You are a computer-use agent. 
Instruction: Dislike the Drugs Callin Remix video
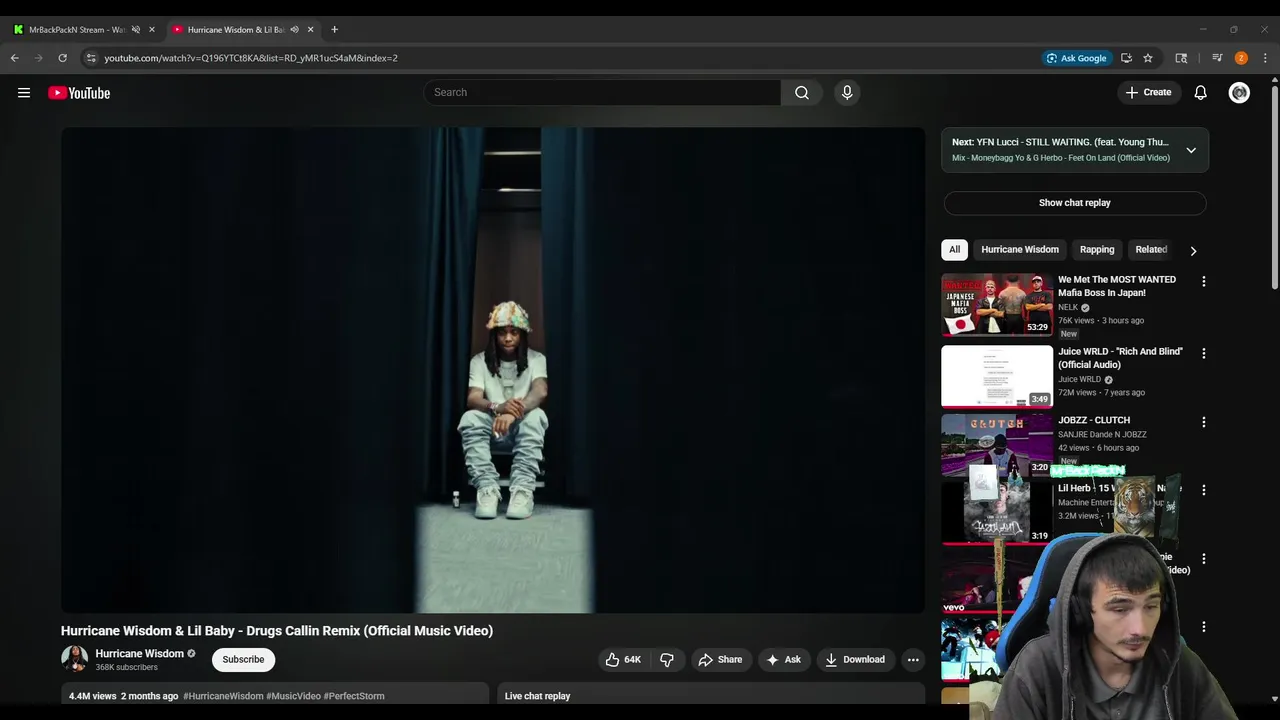click(667, 659)
